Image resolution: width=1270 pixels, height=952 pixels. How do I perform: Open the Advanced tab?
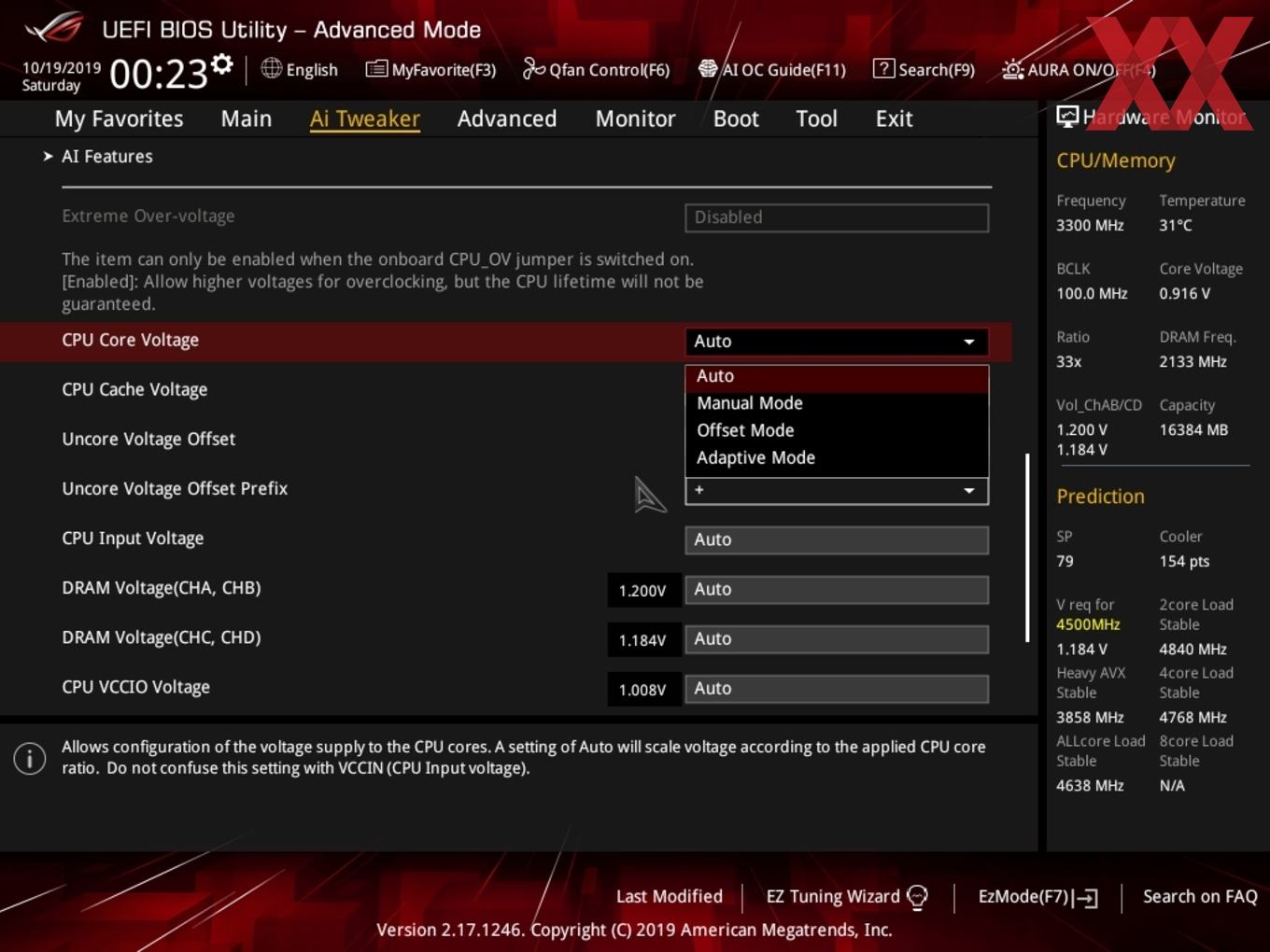(x=507, y=119)
